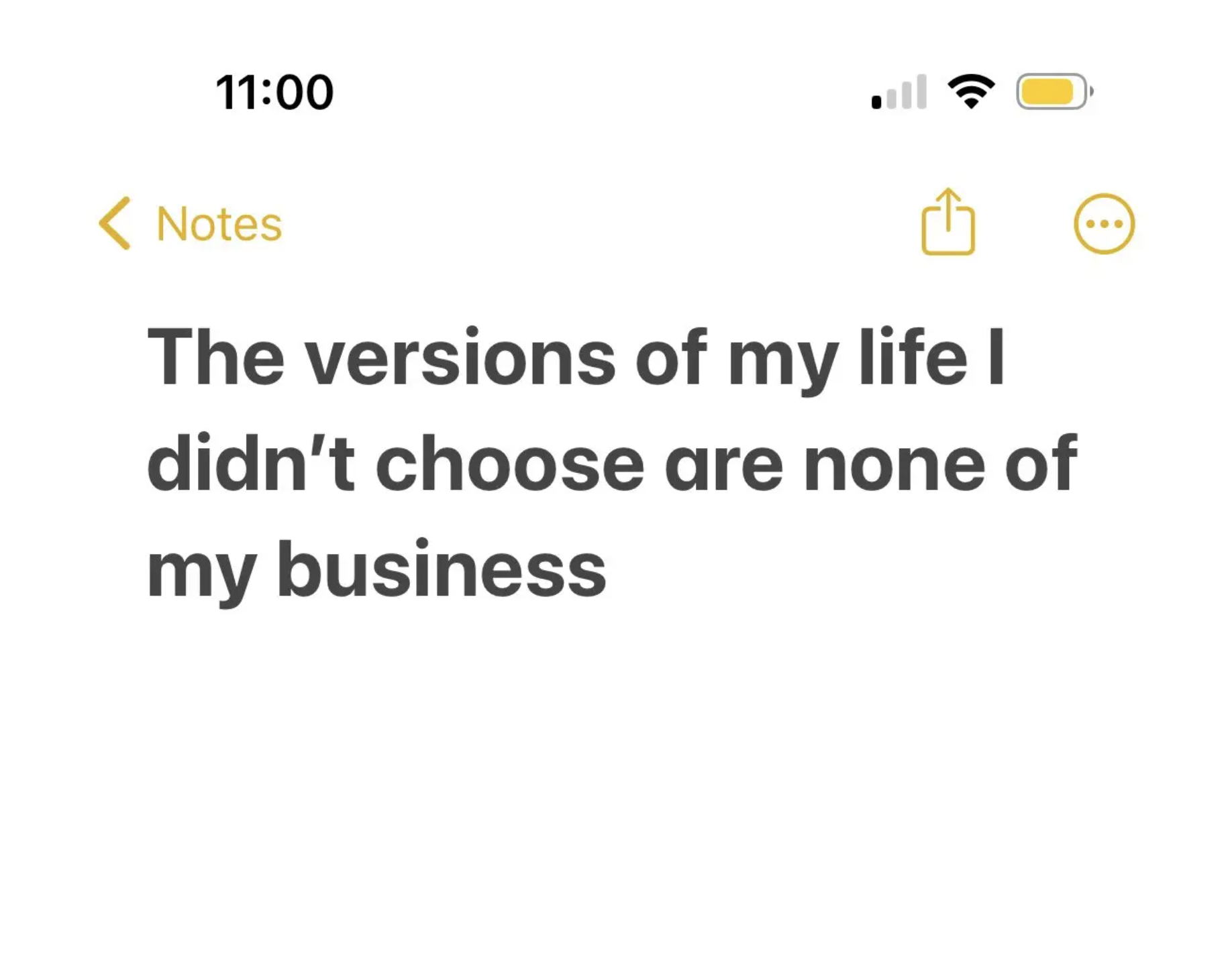Screen dimensions: 1232x958
Task: Tap the cellular signal bars
Action: click(899, 93)
